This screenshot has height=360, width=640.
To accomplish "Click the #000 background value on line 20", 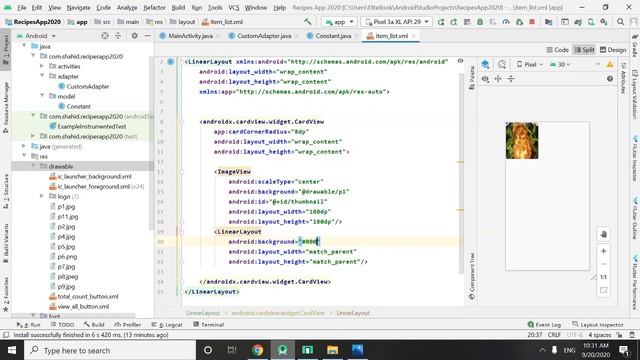I will pos(309,242).
